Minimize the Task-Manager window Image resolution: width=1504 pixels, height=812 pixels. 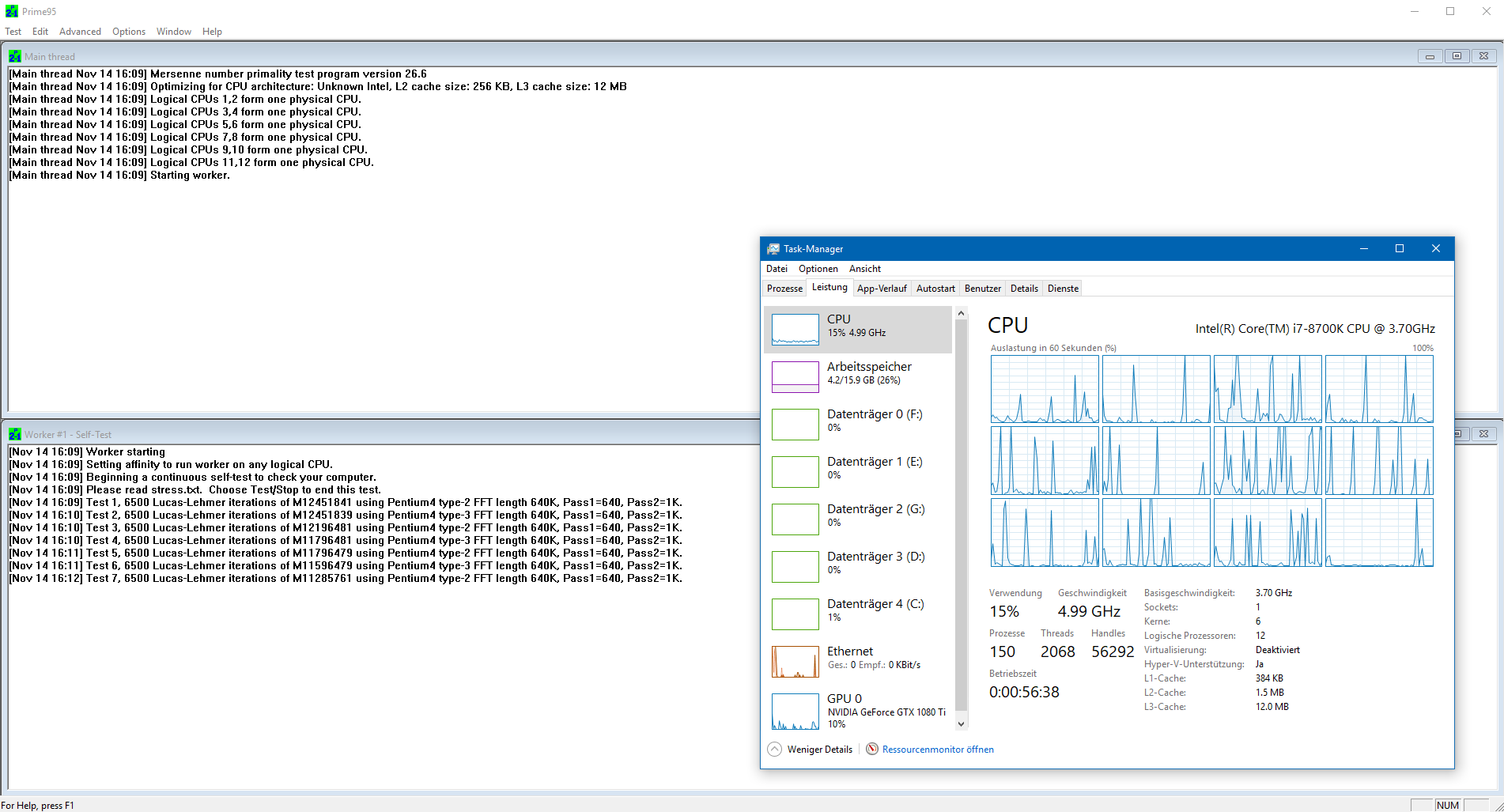tap(1363, 248)
